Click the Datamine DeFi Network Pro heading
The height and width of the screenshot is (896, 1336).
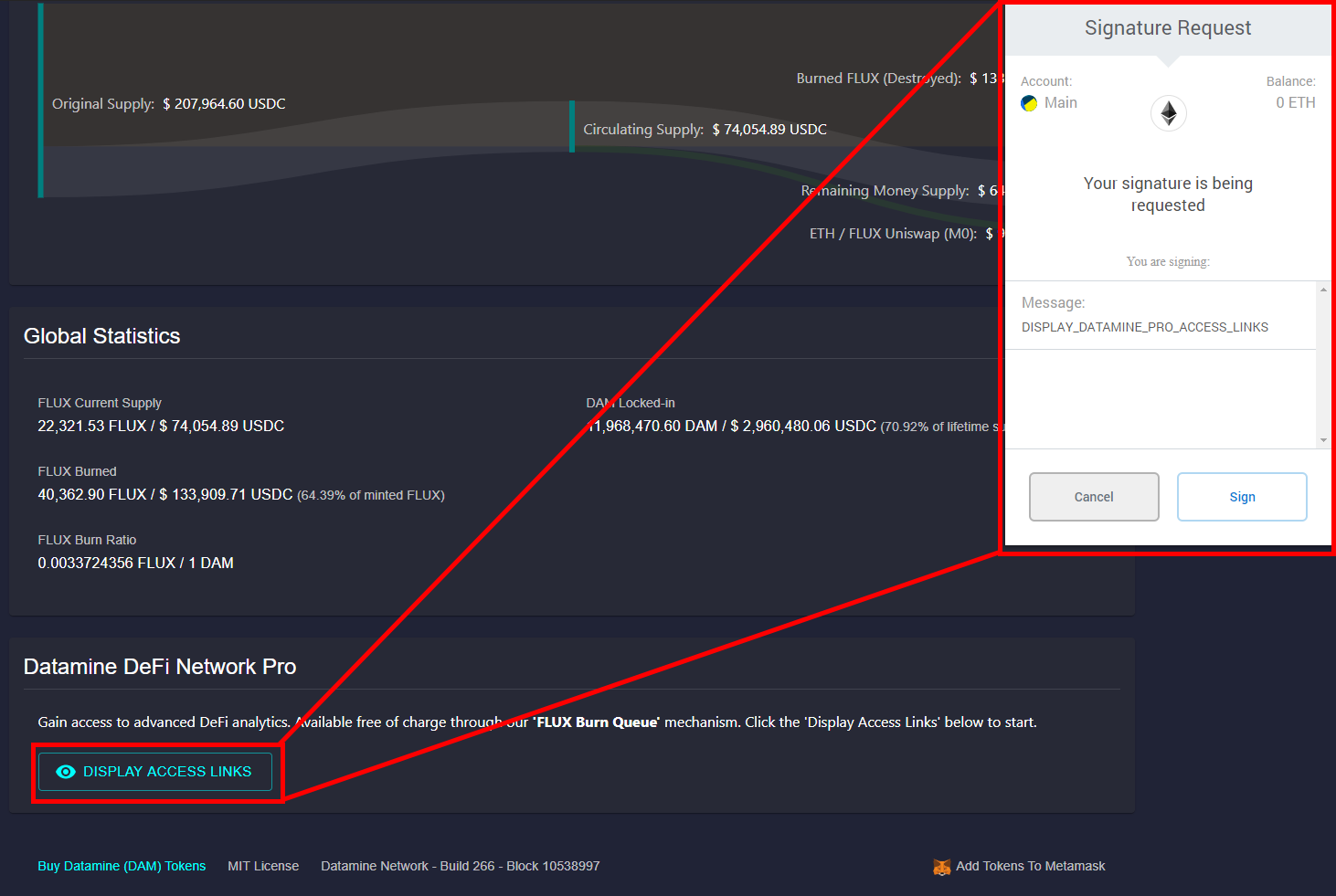click(x=160, y=667)
